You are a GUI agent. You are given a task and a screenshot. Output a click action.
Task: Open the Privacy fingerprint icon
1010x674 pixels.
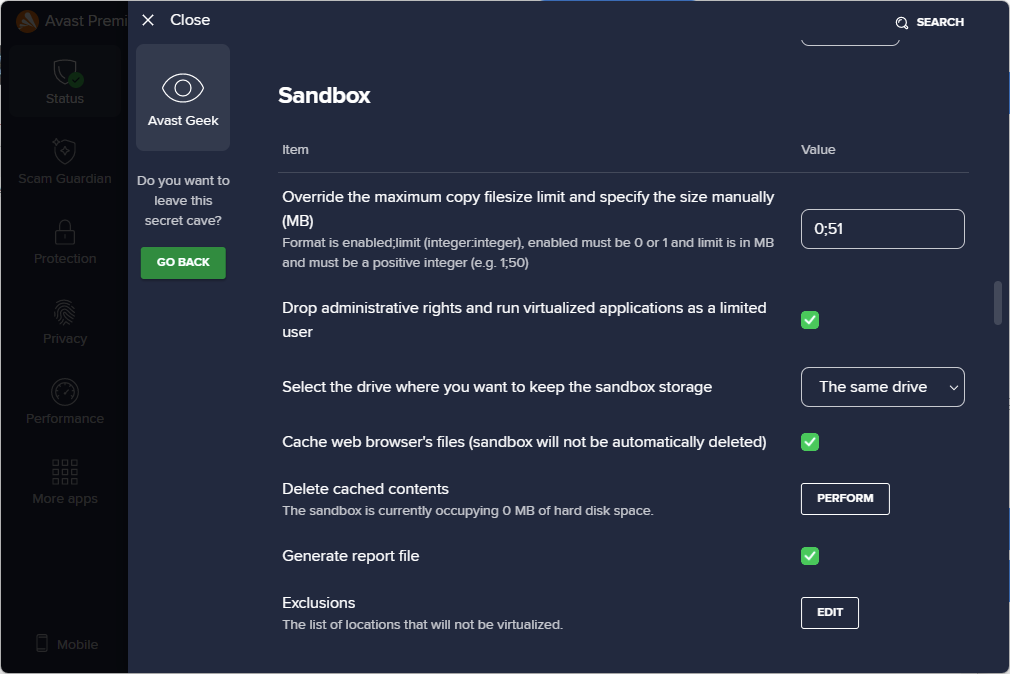[64, 313]
